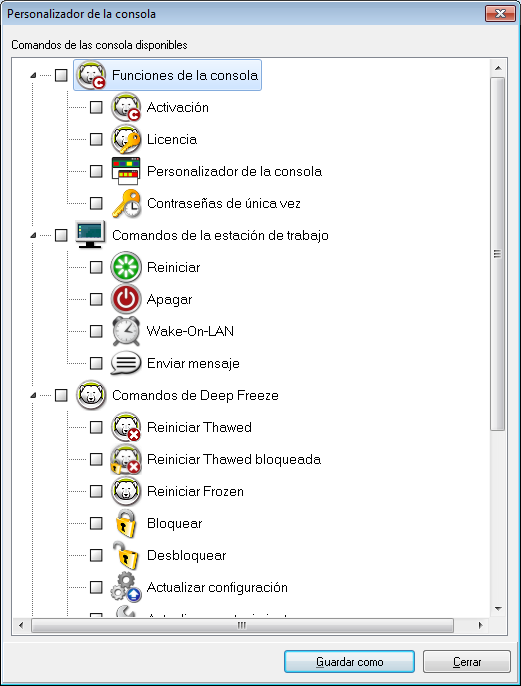The height and width of the screenshot is (686, 521).
Task: Collapse Comandos de la estación de trabajo
Action: click(x=33, y=235)
